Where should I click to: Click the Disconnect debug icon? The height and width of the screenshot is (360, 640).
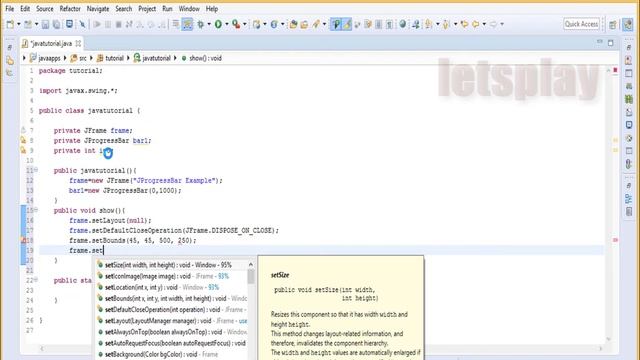pyautogui.click(x=129, y=24)
